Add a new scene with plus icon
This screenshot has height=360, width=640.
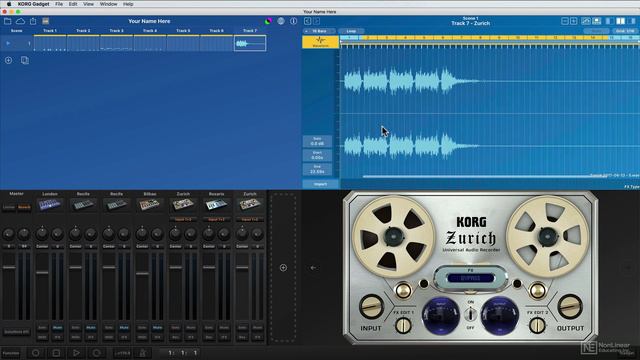9,60
